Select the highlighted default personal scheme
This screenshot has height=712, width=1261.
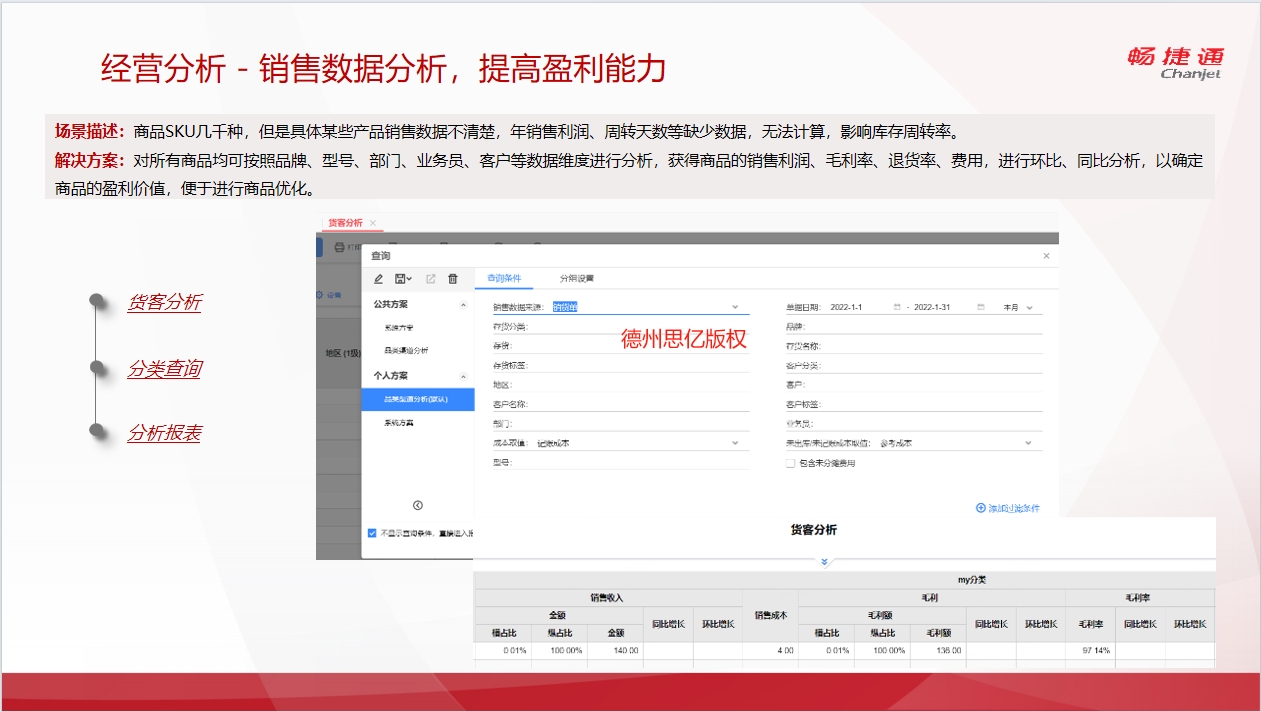417,399
